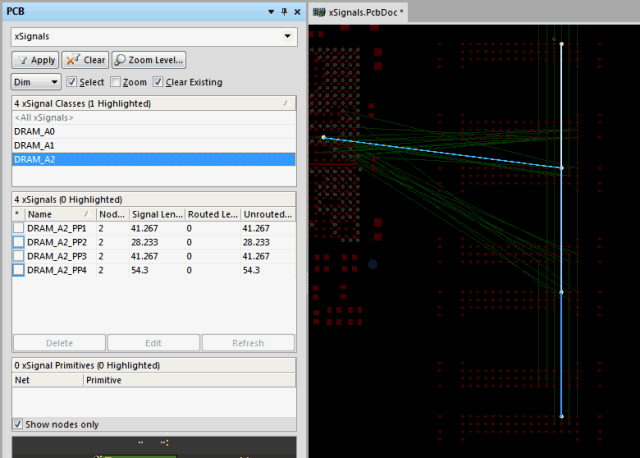Select the All xSignals entry
640x458 pixels.
[44, 118]
